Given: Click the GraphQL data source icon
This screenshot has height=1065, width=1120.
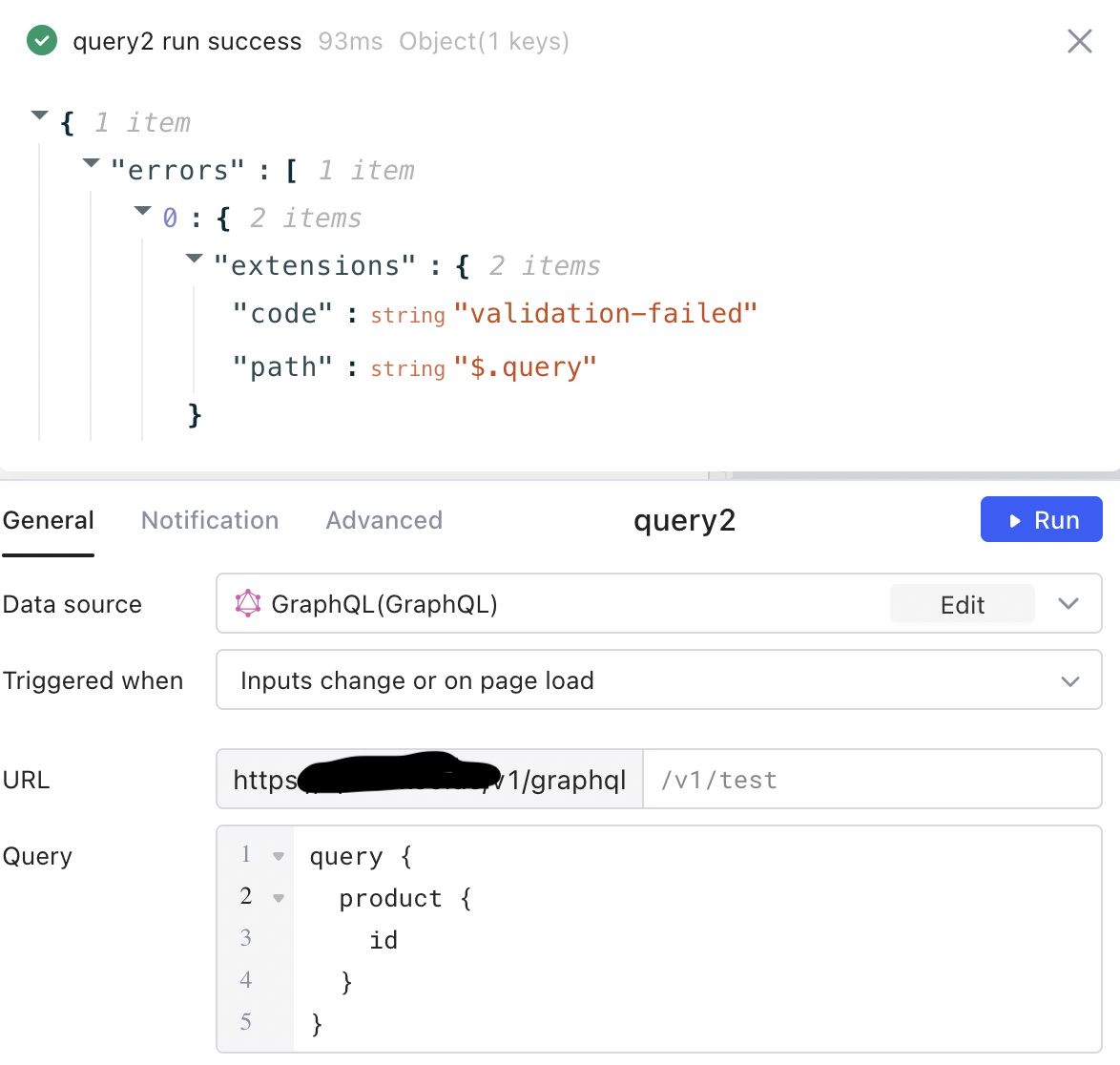Looking at the screenshot, I should point(248,603).
